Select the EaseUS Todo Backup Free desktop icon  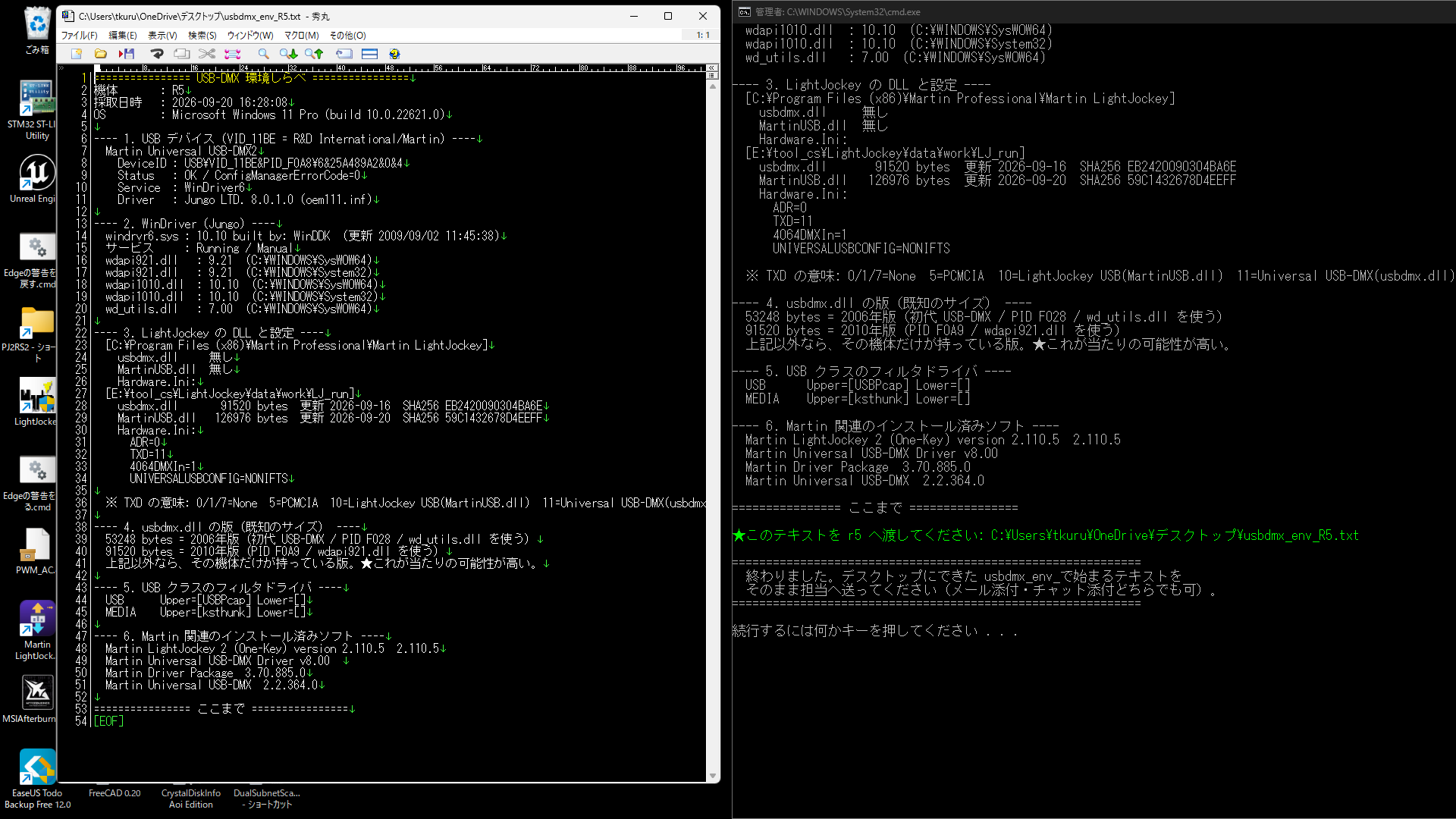tap(37, 779)
